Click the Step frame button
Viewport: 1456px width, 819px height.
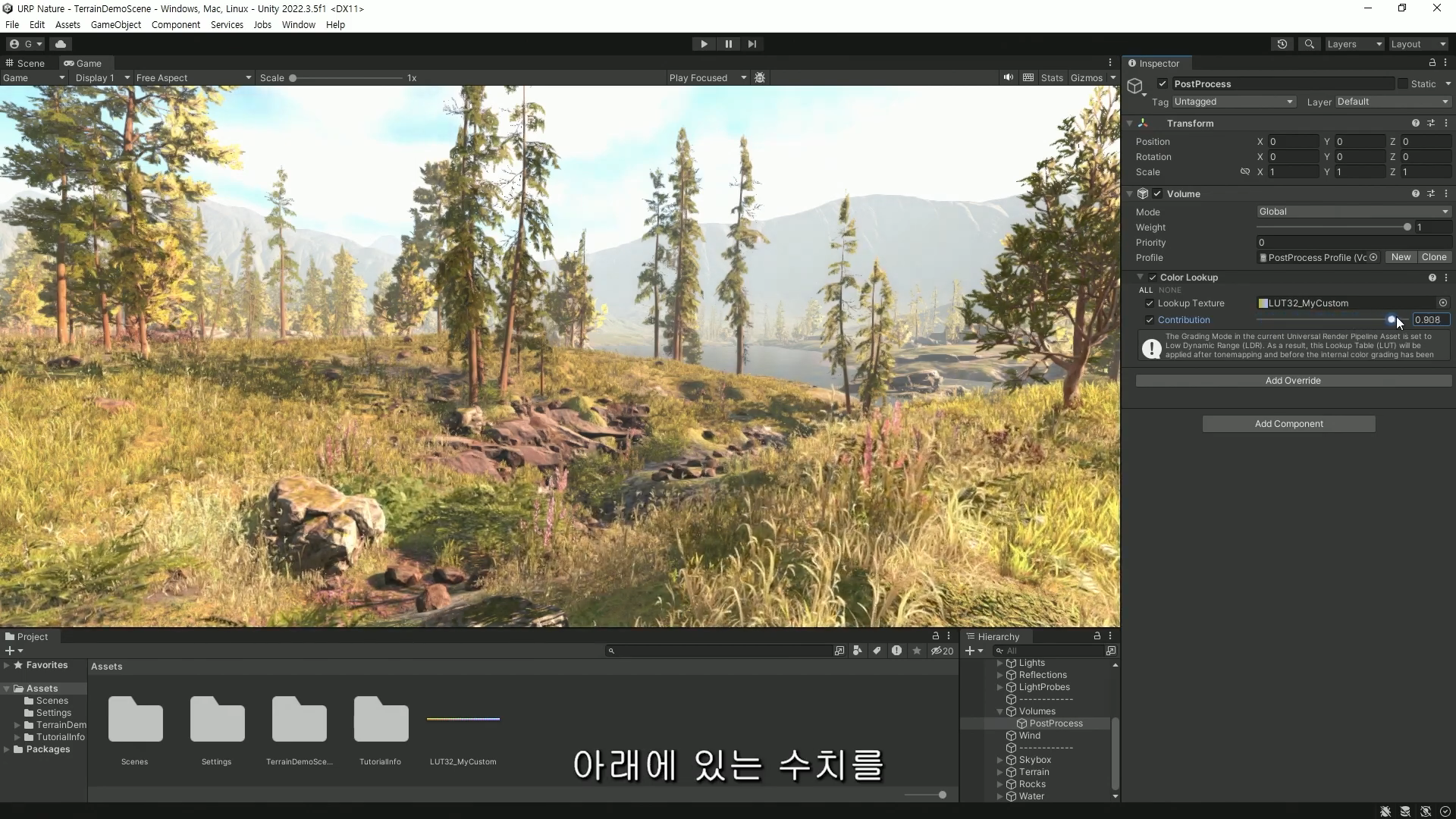pos(752,44)
